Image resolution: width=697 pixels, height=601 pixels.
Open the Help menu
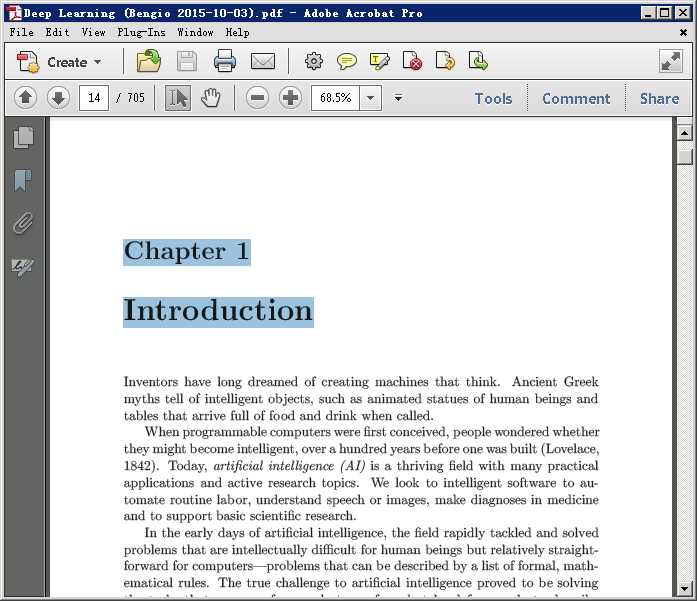click(x=237, y=32)
